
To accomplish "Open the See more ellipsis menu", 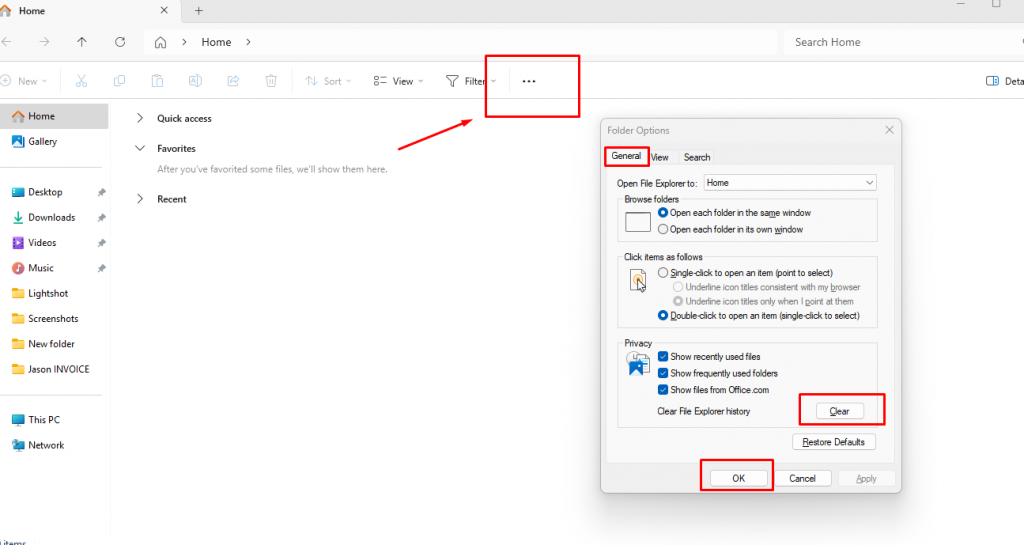I will [529, 81].
